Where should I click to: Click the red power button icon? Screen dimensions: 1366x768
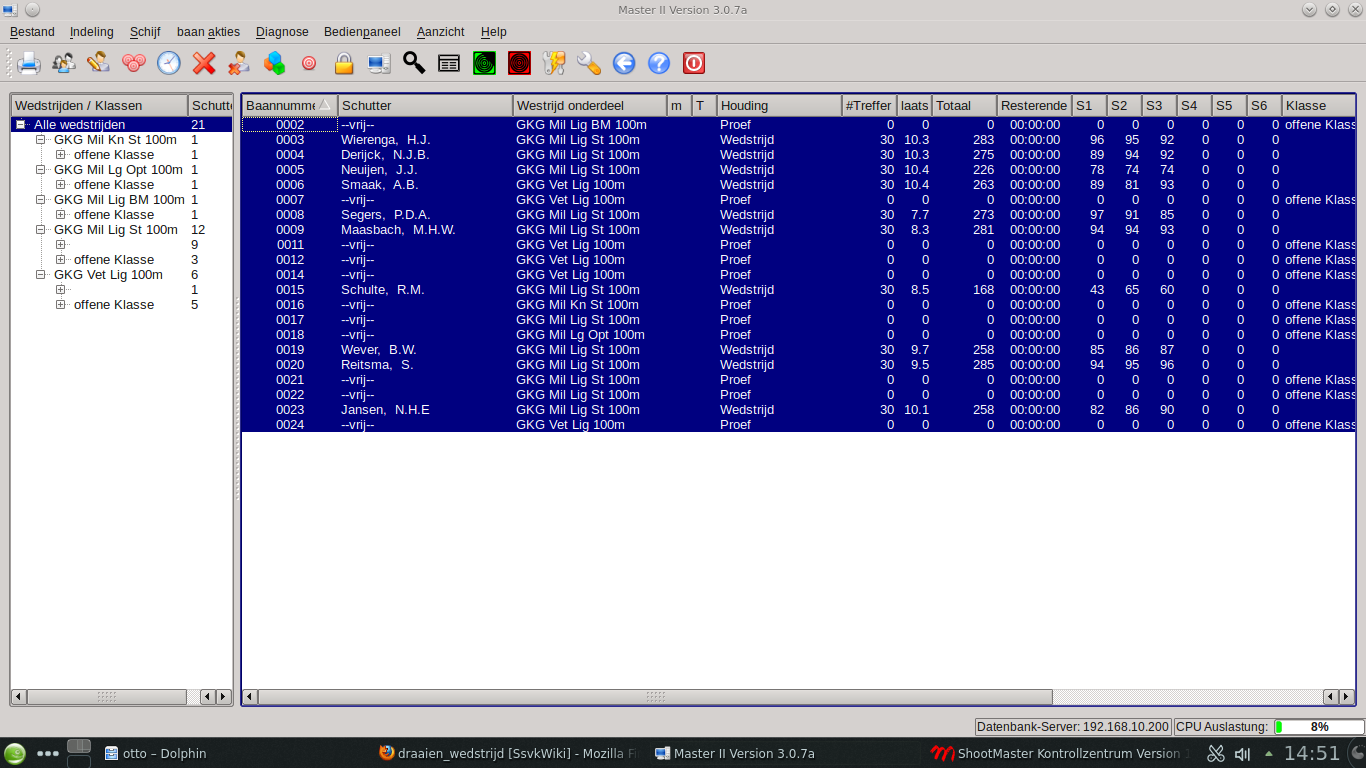pyautogui.click(x=694, y=64)
